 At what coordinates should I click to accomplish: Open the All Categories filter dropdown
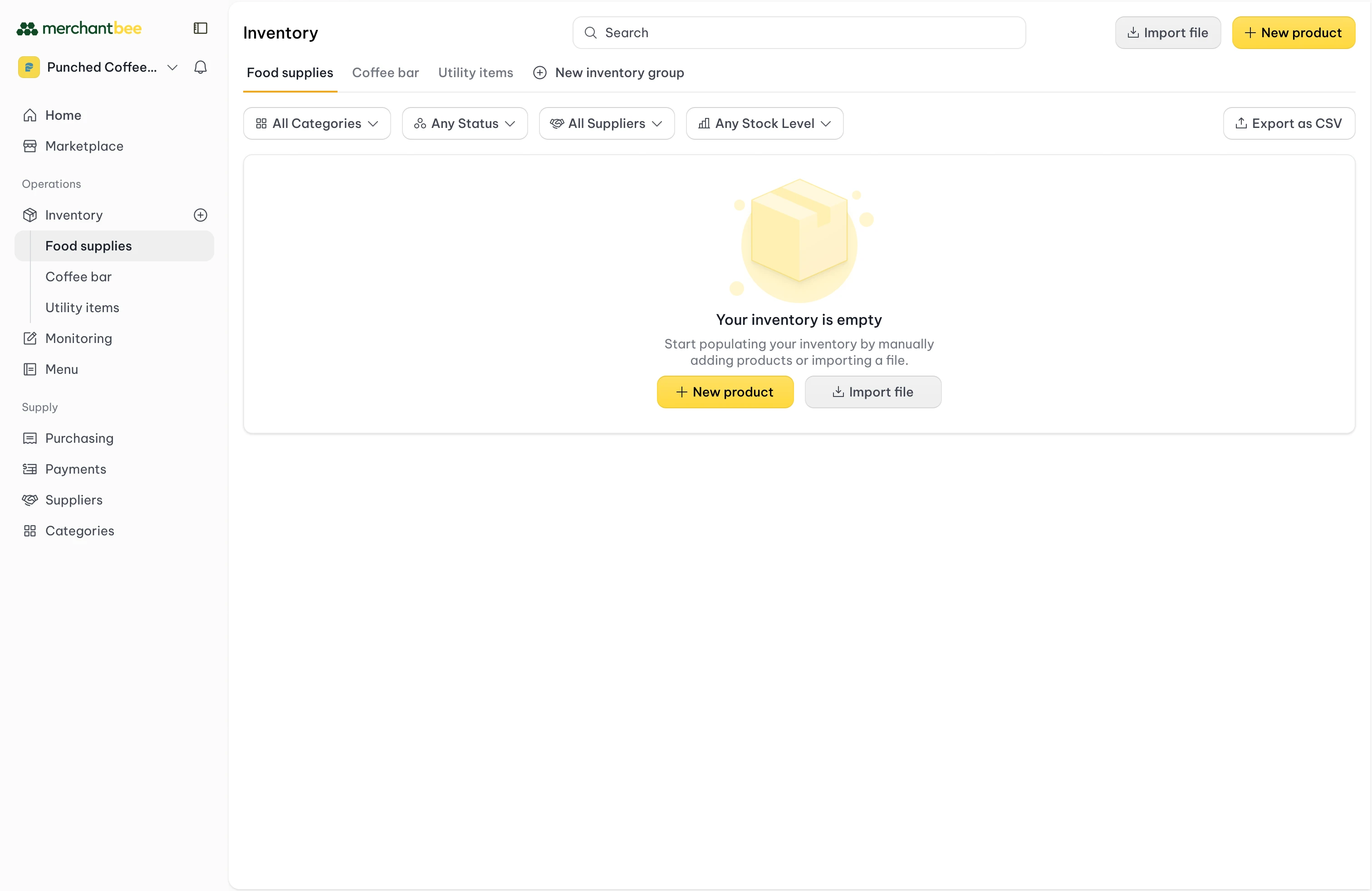pyautogui.click(x=317, y=123)
